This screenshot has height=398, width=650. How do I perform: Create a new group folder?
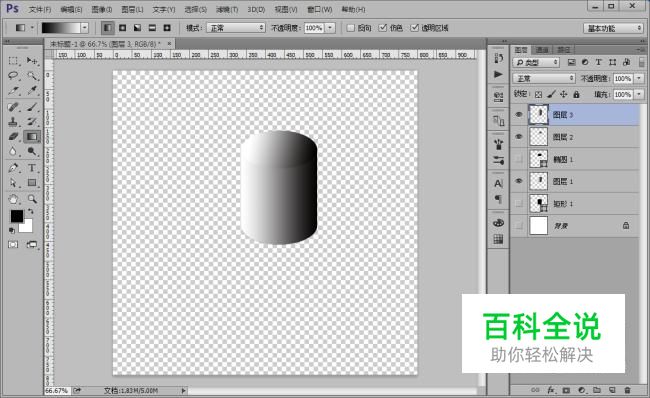pos(597,390)
